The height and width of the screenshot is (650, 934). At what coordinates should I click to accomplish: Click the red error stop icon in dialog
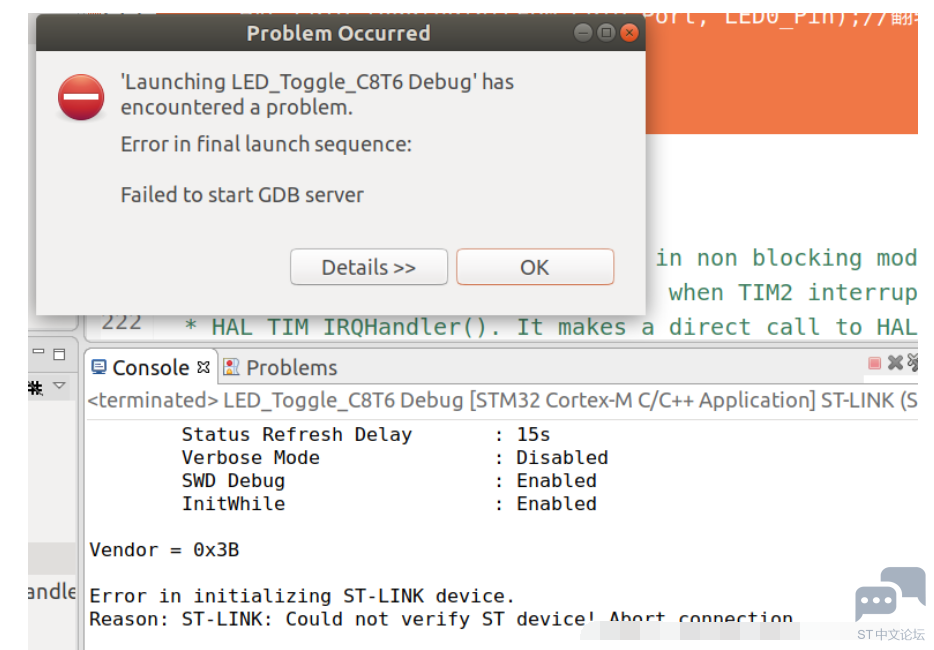[x=81, y=97]
